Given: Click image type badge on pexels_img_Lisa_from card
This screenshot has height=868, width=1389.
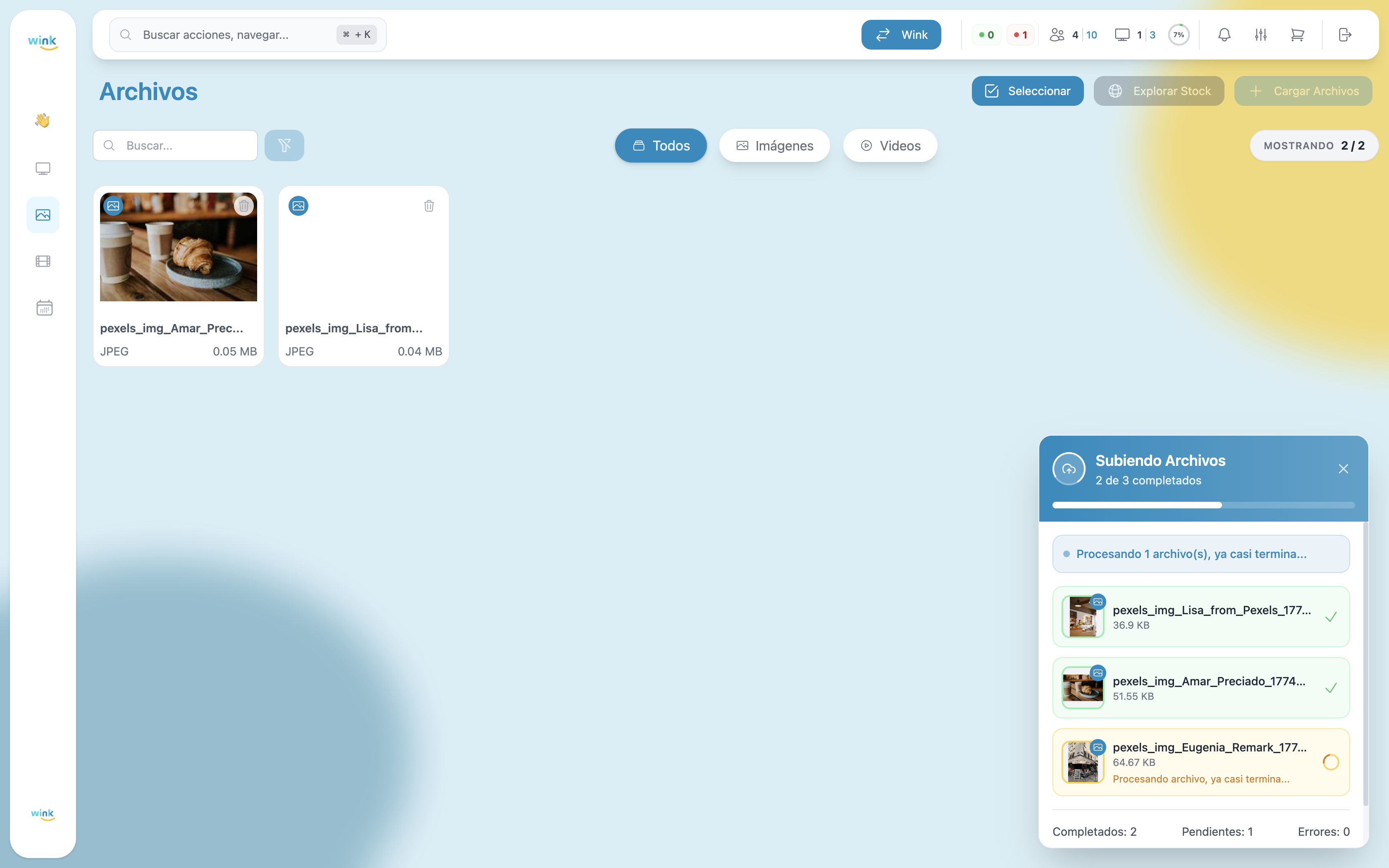Looking at the screenshot, I should 298,205.
